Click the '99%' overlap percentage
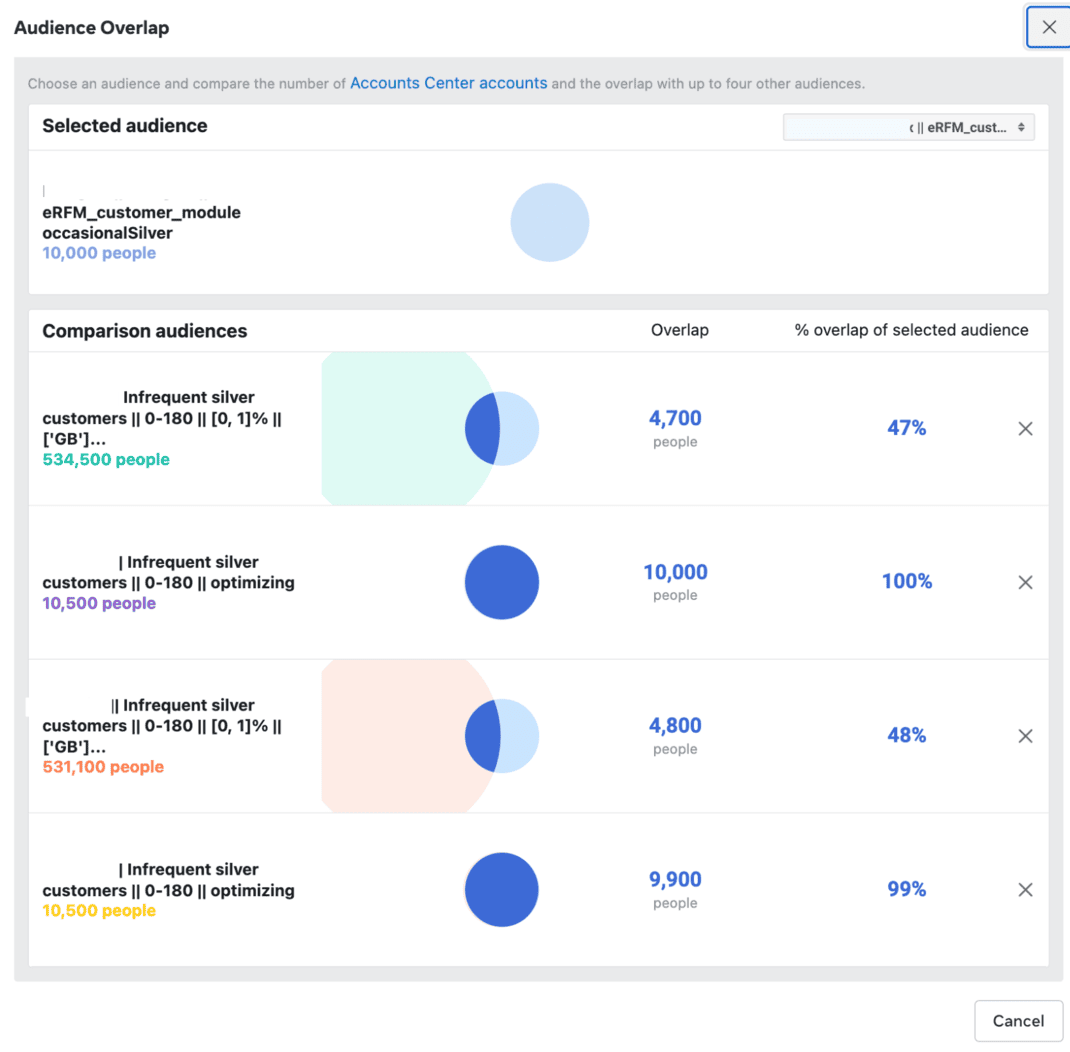 tap(906, 889)
